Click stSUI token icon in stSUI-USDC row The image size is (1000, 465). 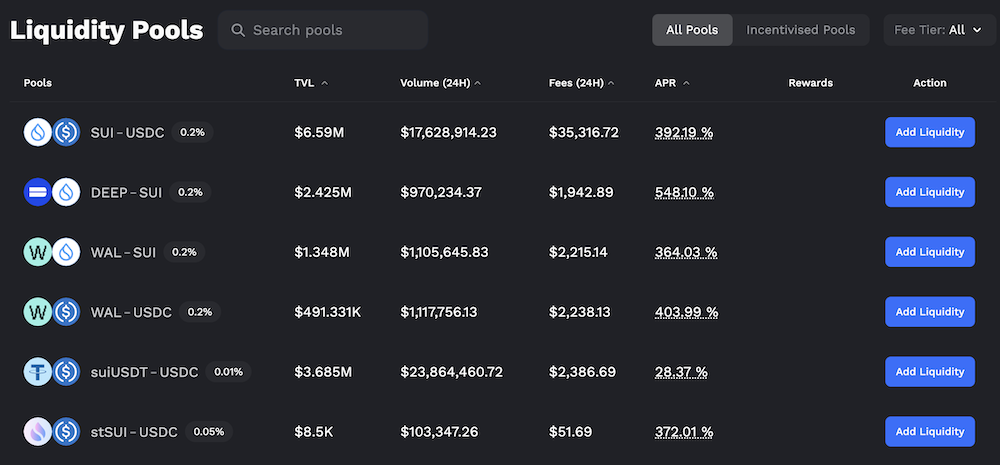(38, 431)
